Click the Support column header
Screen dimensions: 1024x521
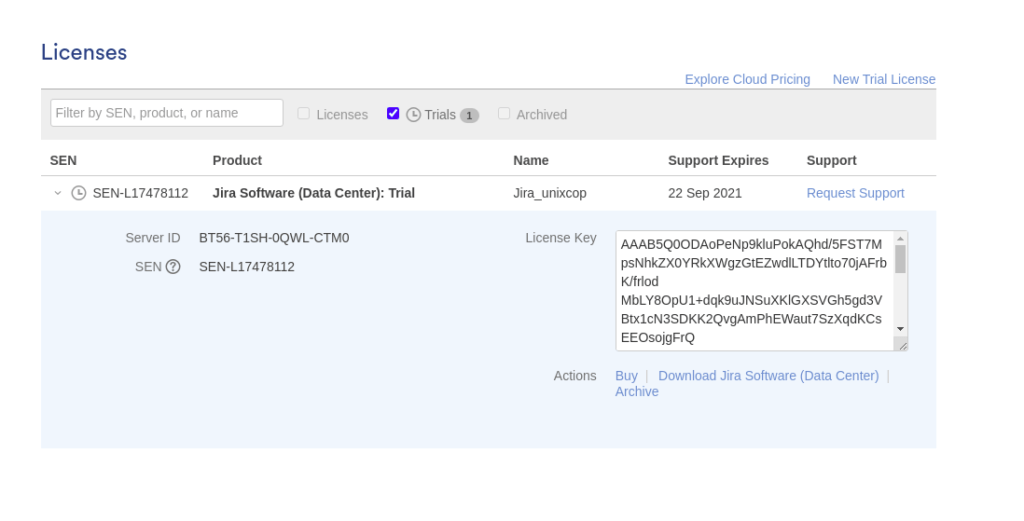click(x=831, y=161)
